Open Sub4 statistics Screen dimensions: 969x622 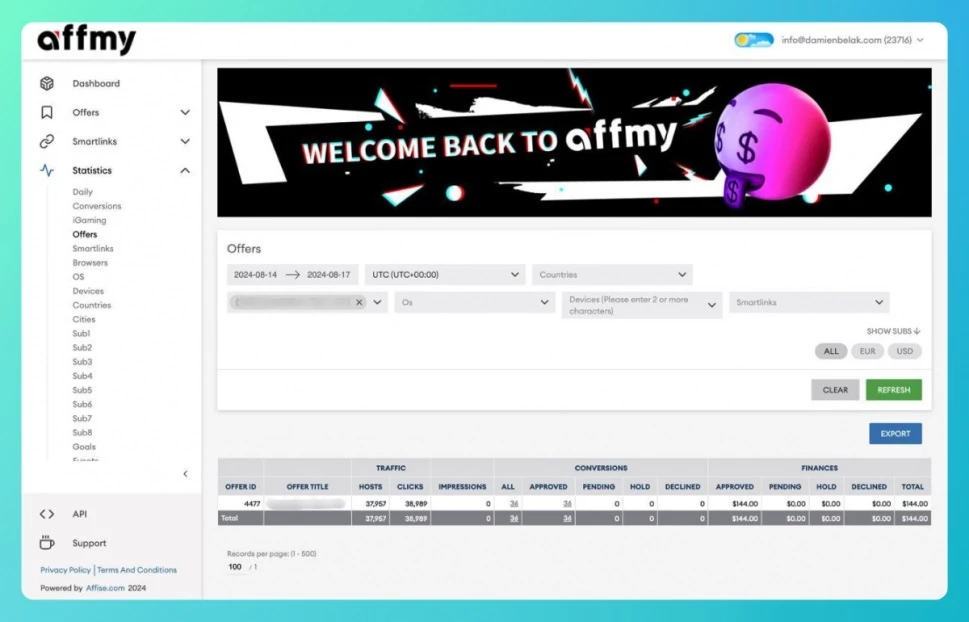pyautogui.click(x=82, y=376)
